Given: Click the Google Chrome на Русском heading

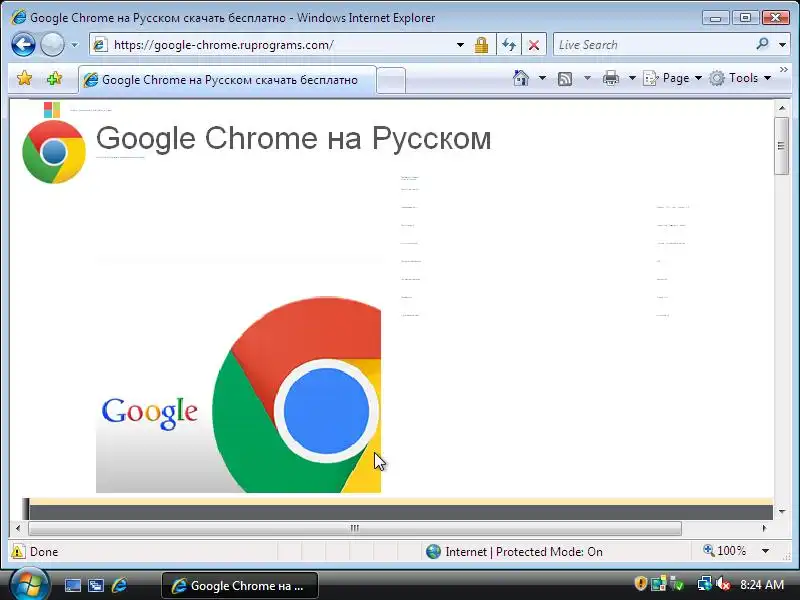Looking at the screenshot, I should click(x=293, y=138).
